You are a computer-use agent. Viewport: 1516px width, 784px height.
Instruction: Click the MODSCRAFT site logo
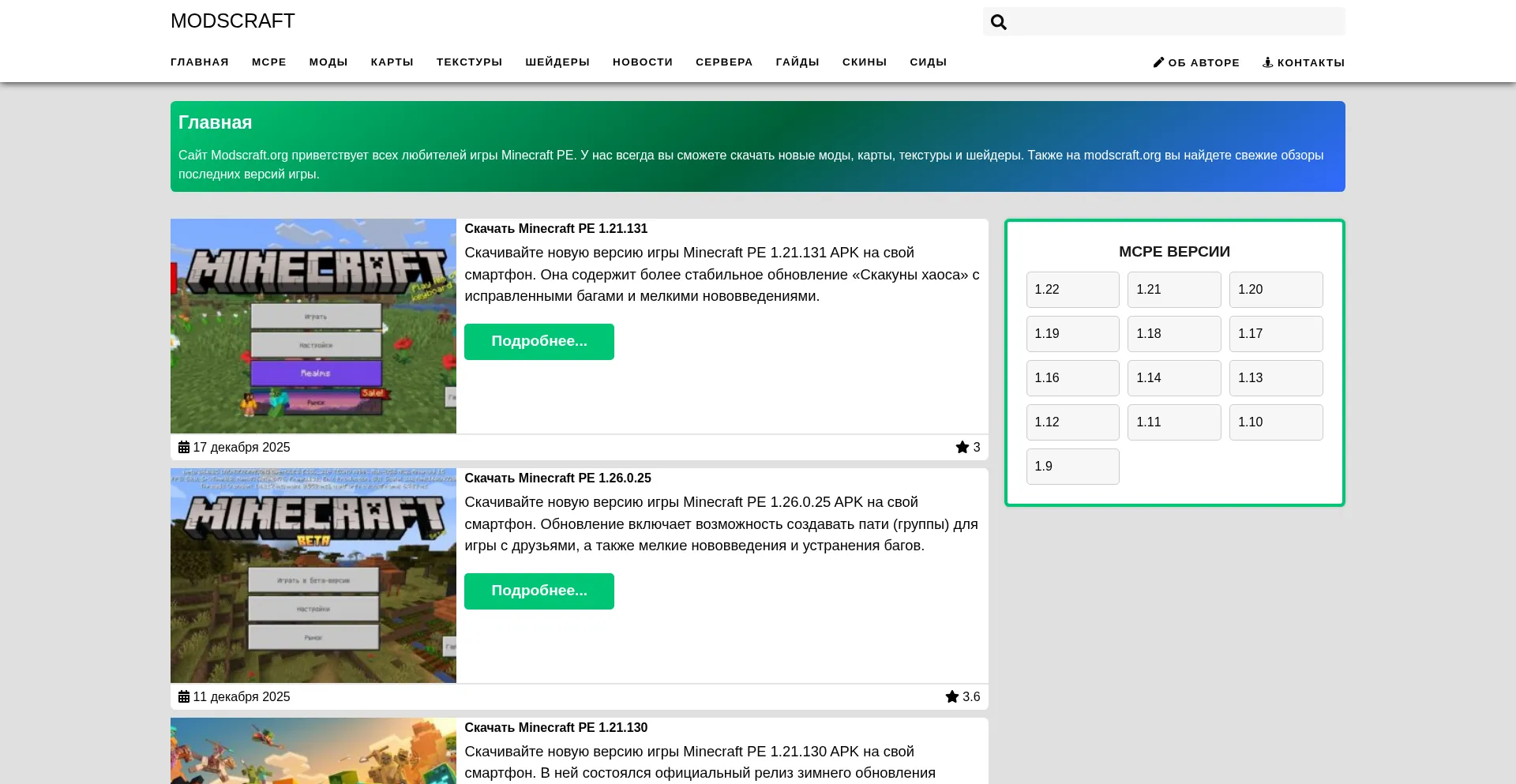[x=233, y=21]
